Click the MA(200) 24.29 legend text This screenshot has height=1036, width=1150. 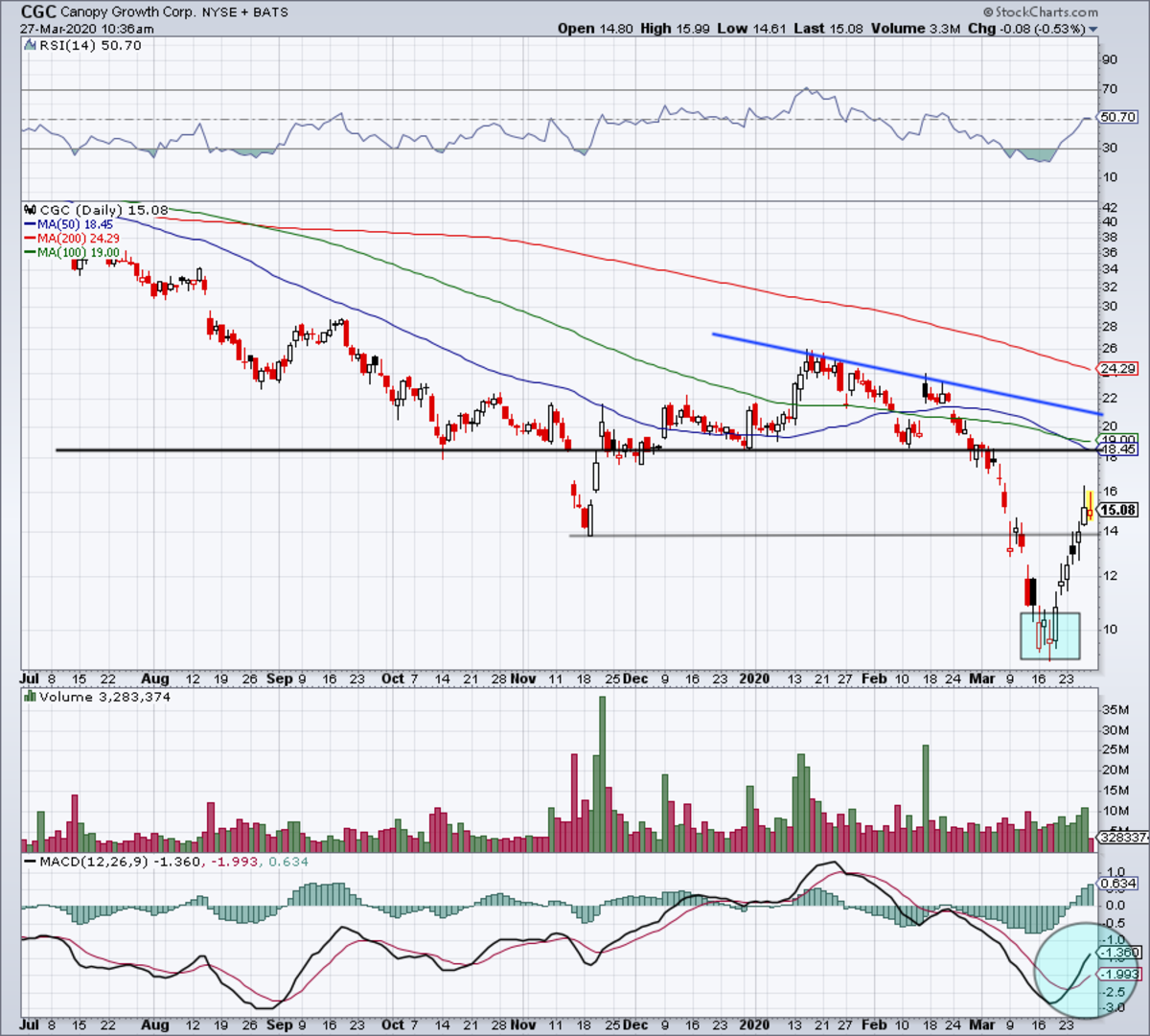tap(80, 238)
